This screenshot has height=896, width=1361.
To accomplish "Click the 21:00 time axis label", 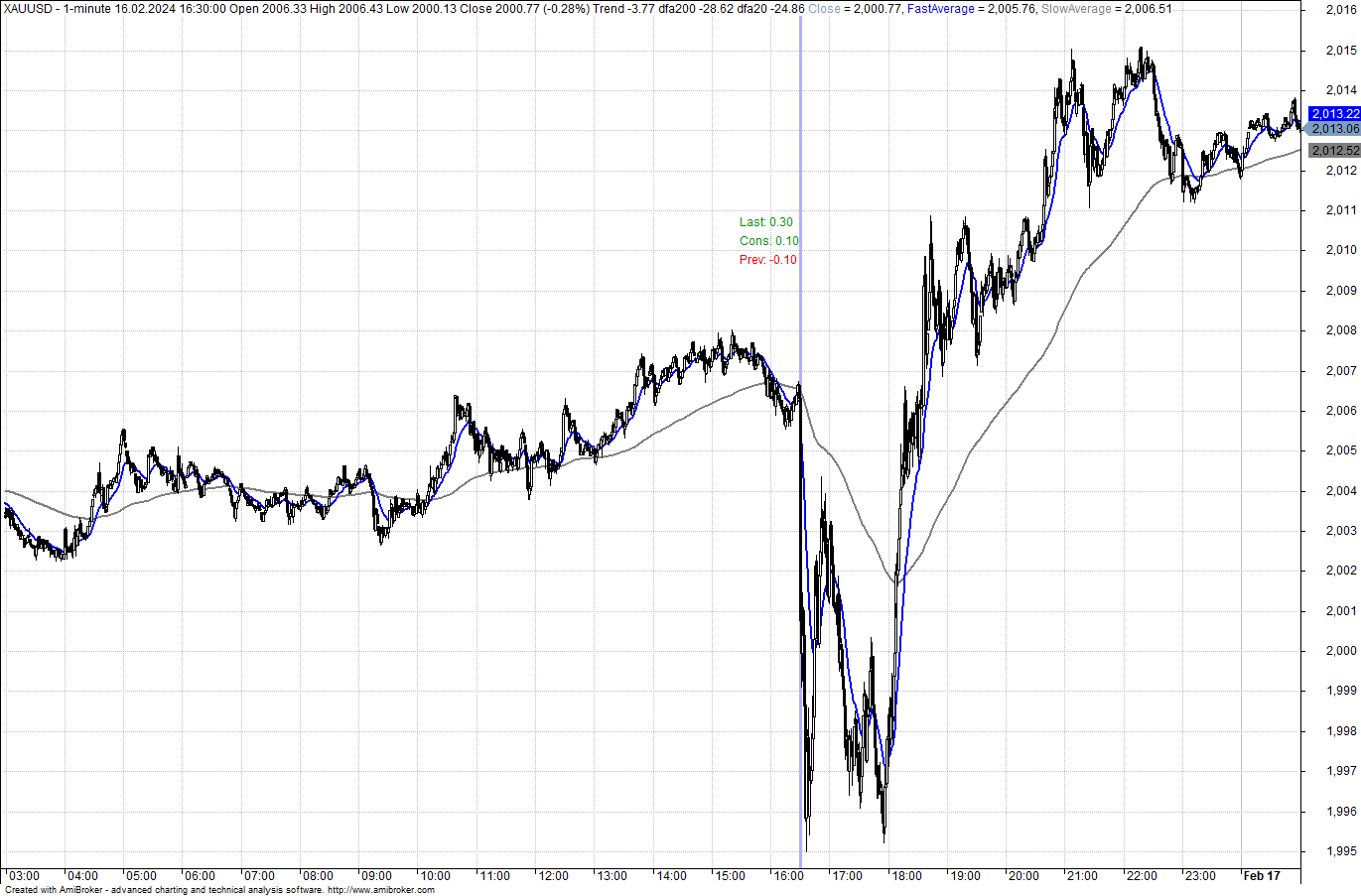I will 1082,876.
